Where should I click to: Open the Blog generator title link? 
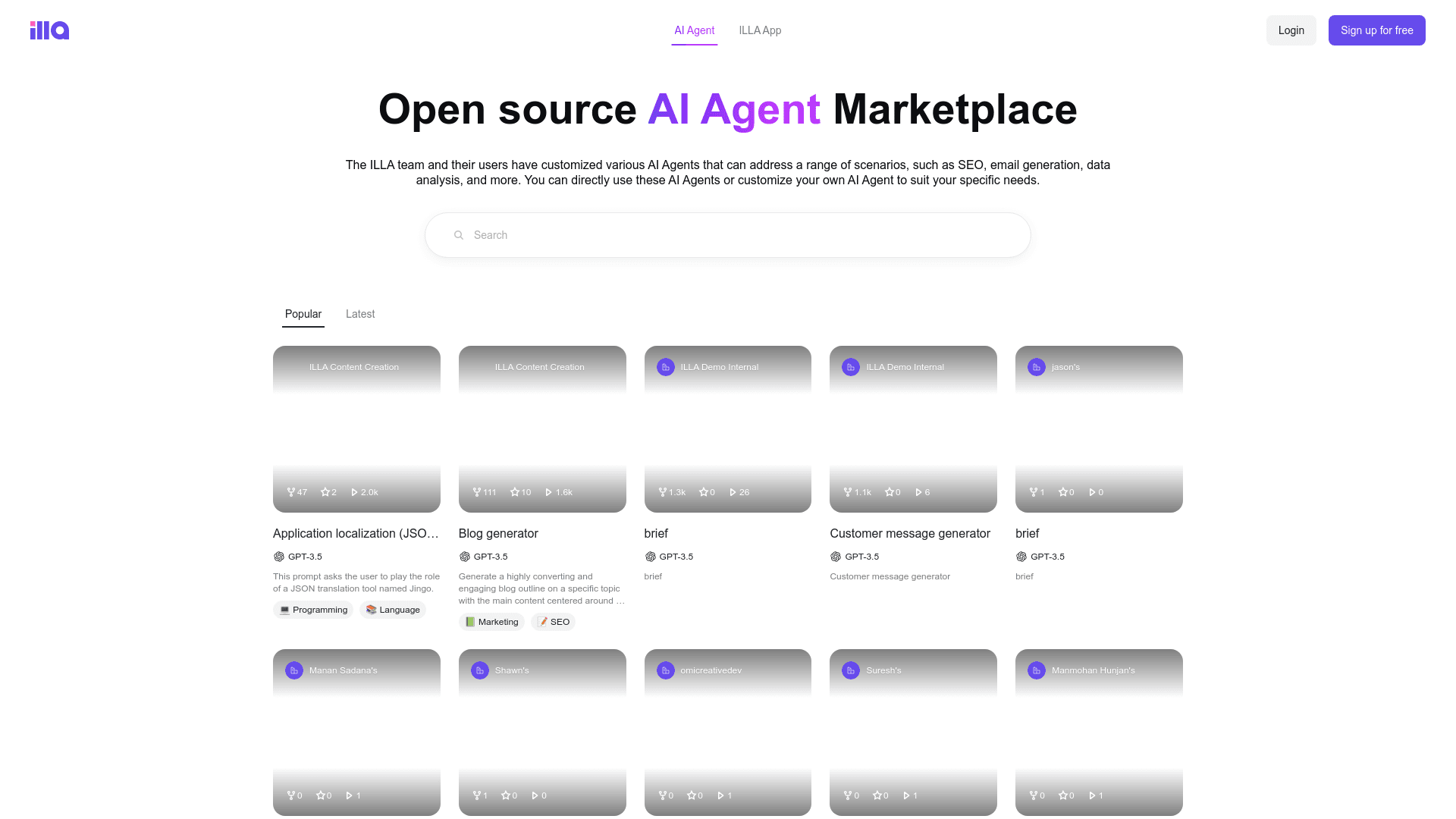pyautogui.click(x=498, y=533)
